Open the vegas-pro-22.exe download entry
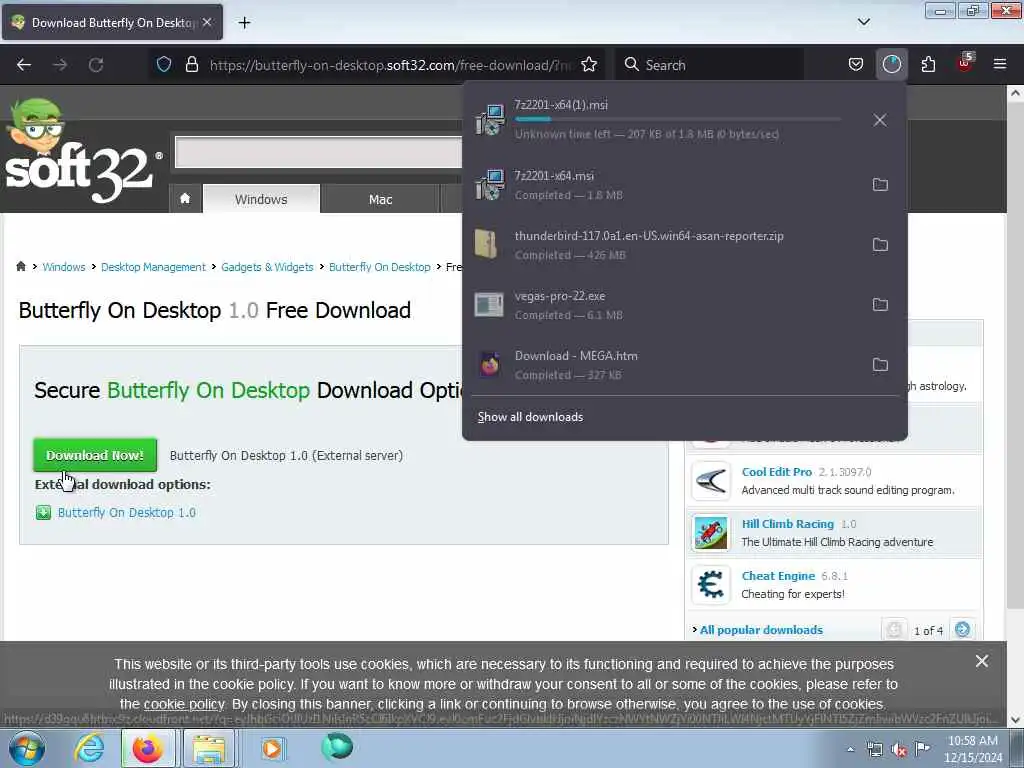The height and width of the screenshot is (768, 1024). (666, 305)
